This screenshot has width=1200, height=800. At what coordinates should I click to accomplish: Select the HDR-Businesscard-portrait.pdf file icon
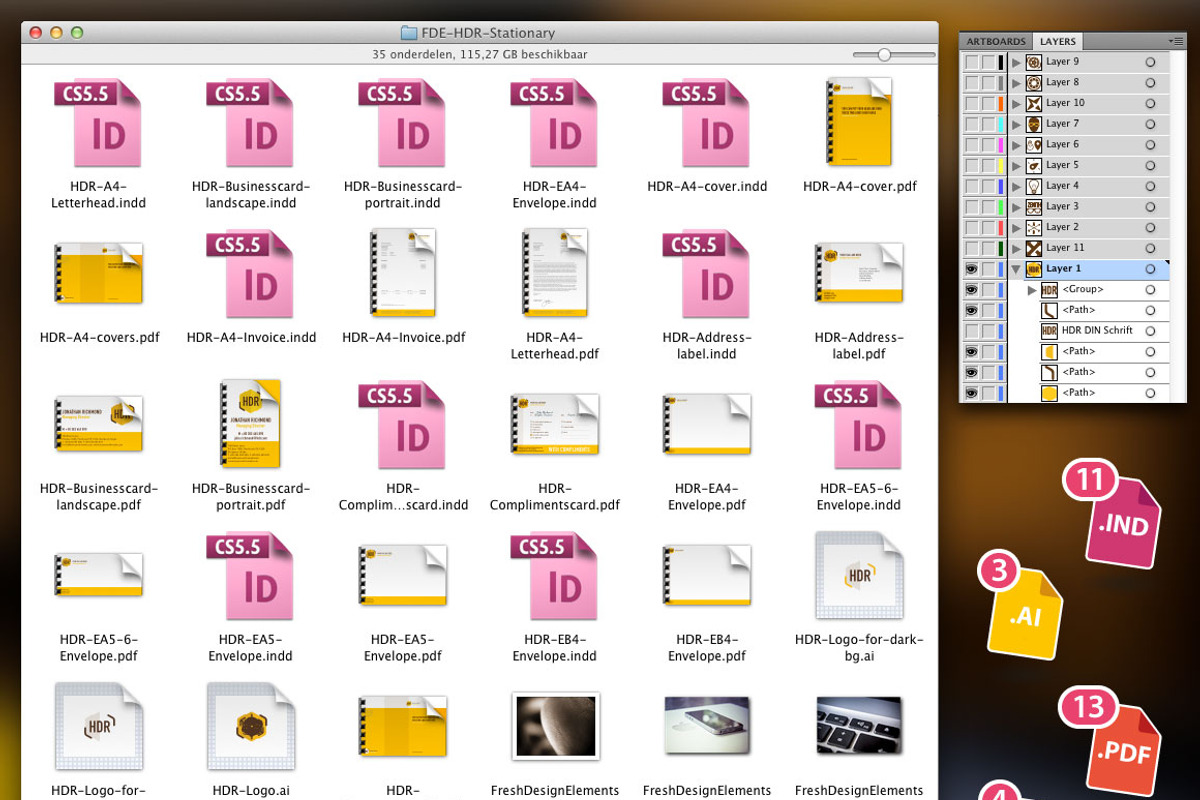[x=250, y=425]
